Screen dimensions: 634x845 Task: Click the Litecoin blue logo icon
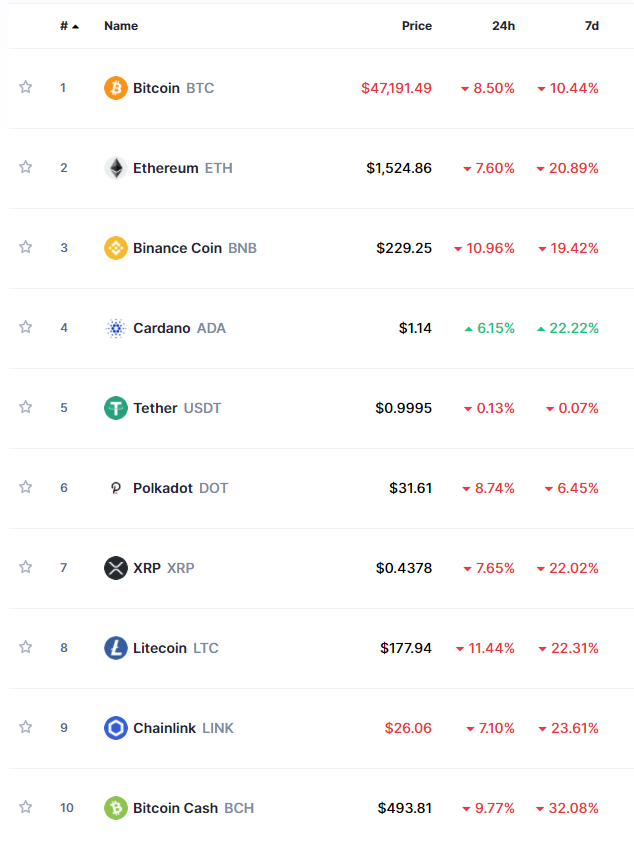[x=116, y=648]
